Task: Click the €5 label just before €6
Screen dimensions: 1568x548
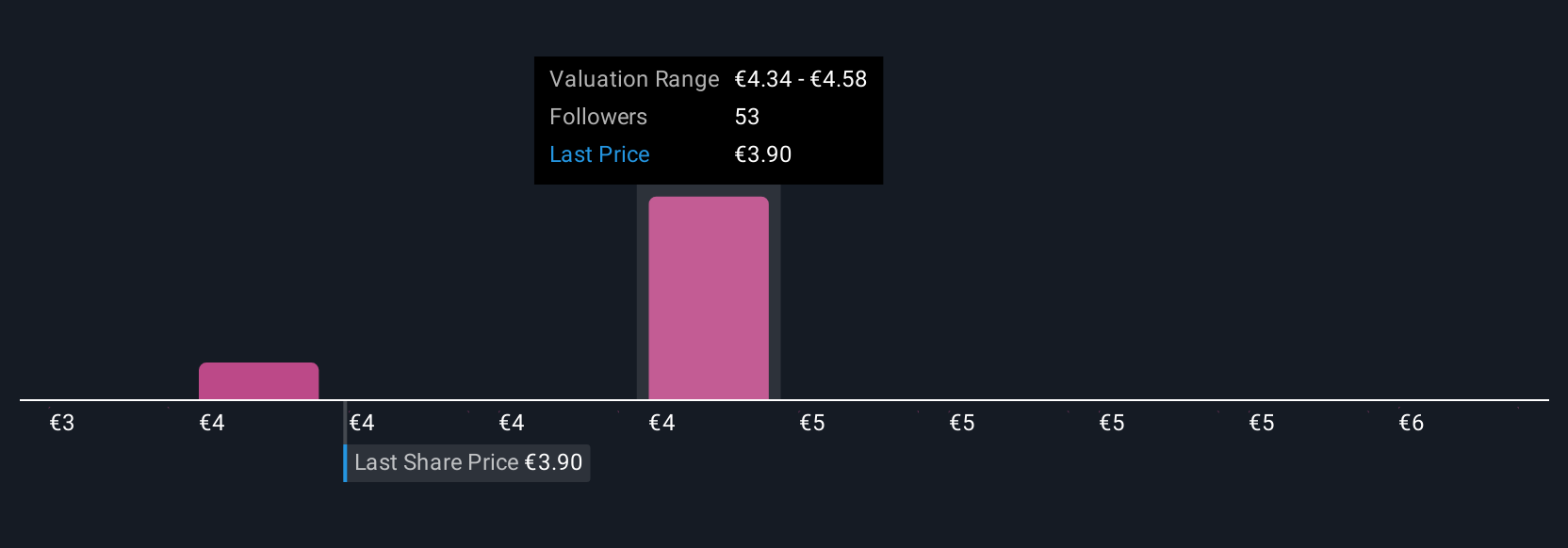Action: click(x=1262, y=423)
